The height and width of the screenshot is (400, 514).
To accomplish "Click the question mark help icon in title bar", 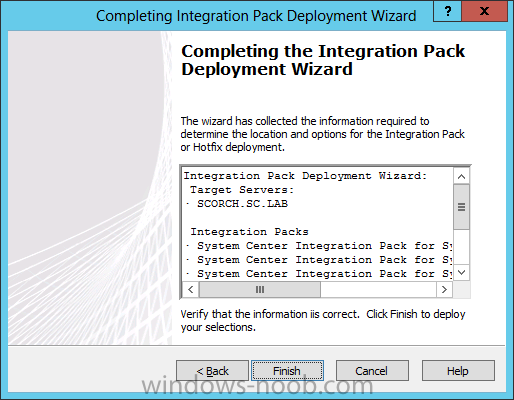I will (x=448, y=11).
